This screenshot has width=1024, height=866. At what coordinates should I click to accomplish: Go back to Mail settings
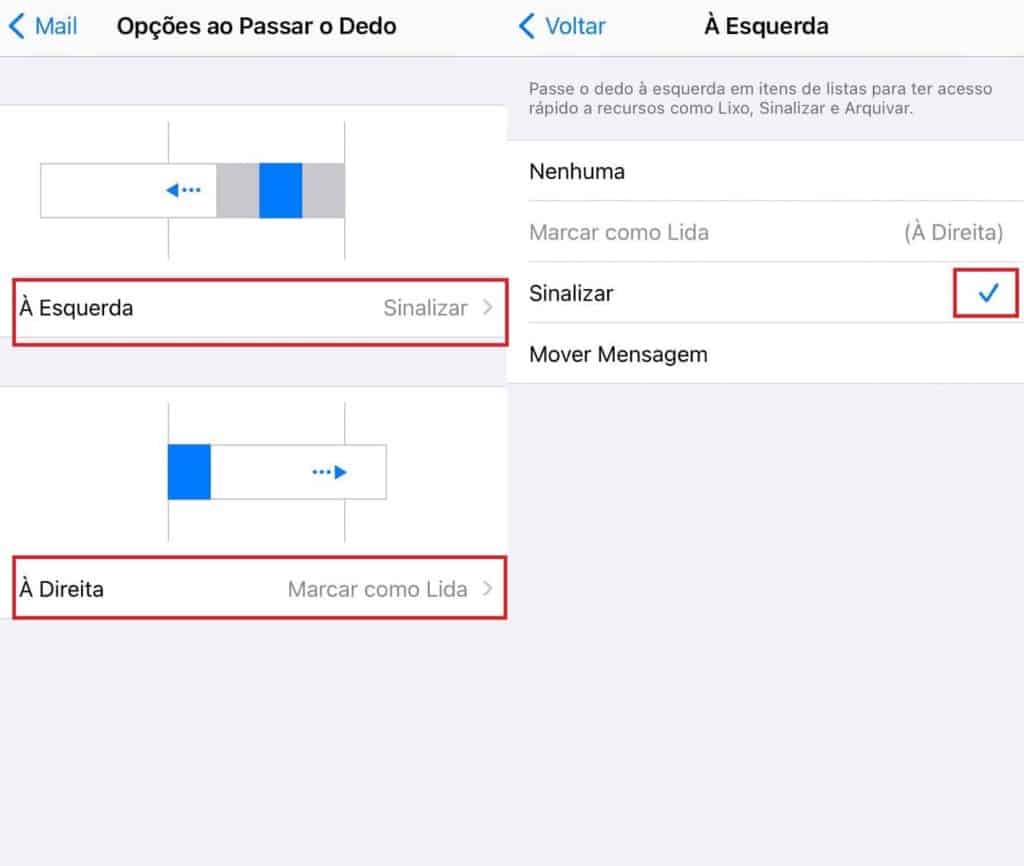tap(43, 26)
